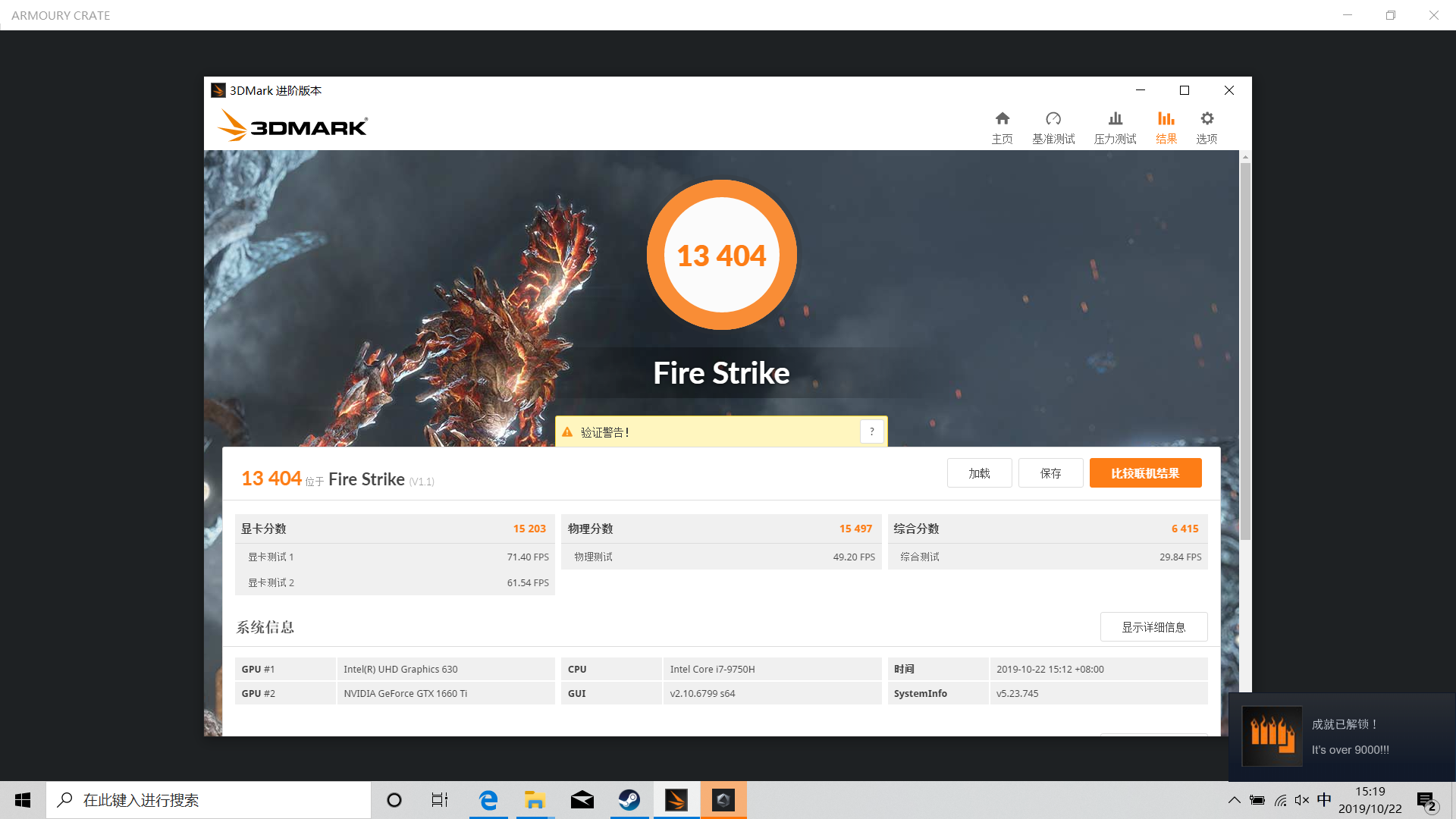Image resolution: width=1456 pixels, height=819 pixels.
Task: Click the 加载 load button
Action: point(979,473)
